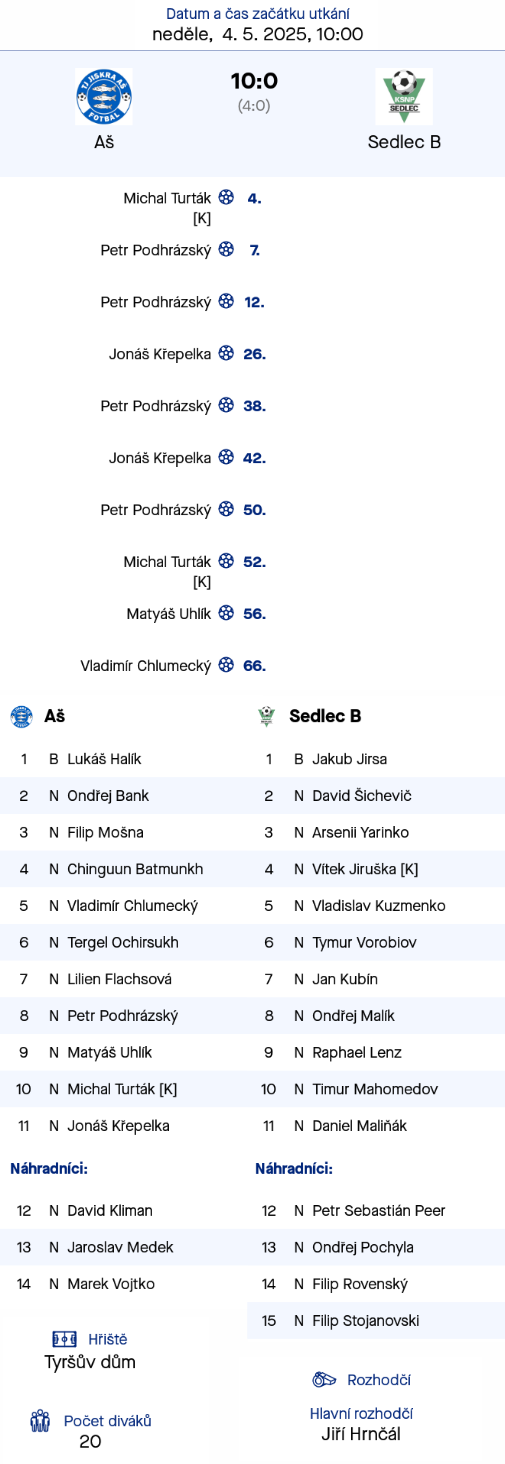
Task: Click the small Aš badge above lineup
Action: click(x=21, y=716)
